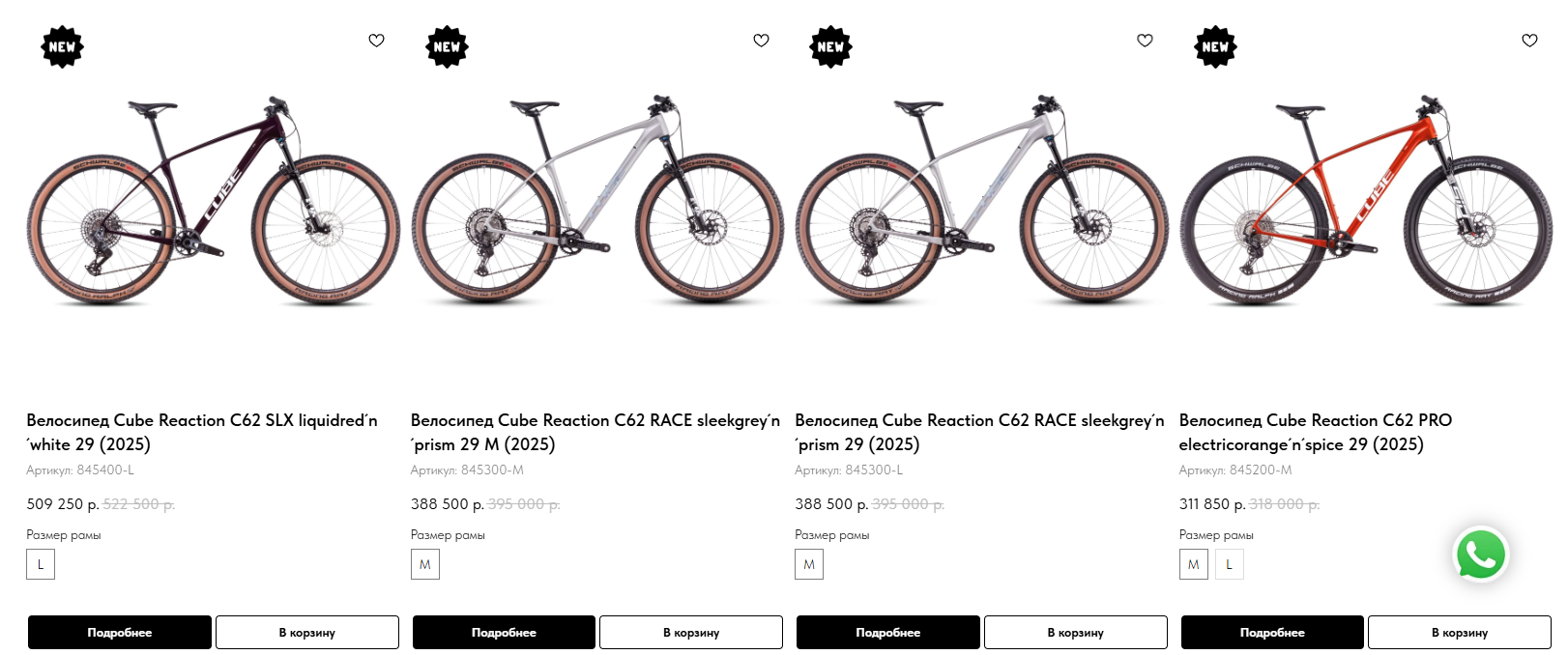
Task: Click heart icon on C62 RACE M bike
Action: pyautogui.click(x=761, y=41)
